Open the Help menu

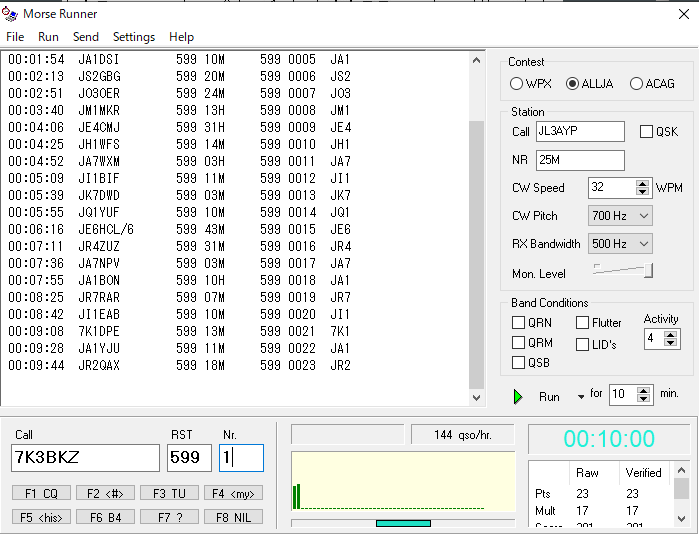coord(181,37)
